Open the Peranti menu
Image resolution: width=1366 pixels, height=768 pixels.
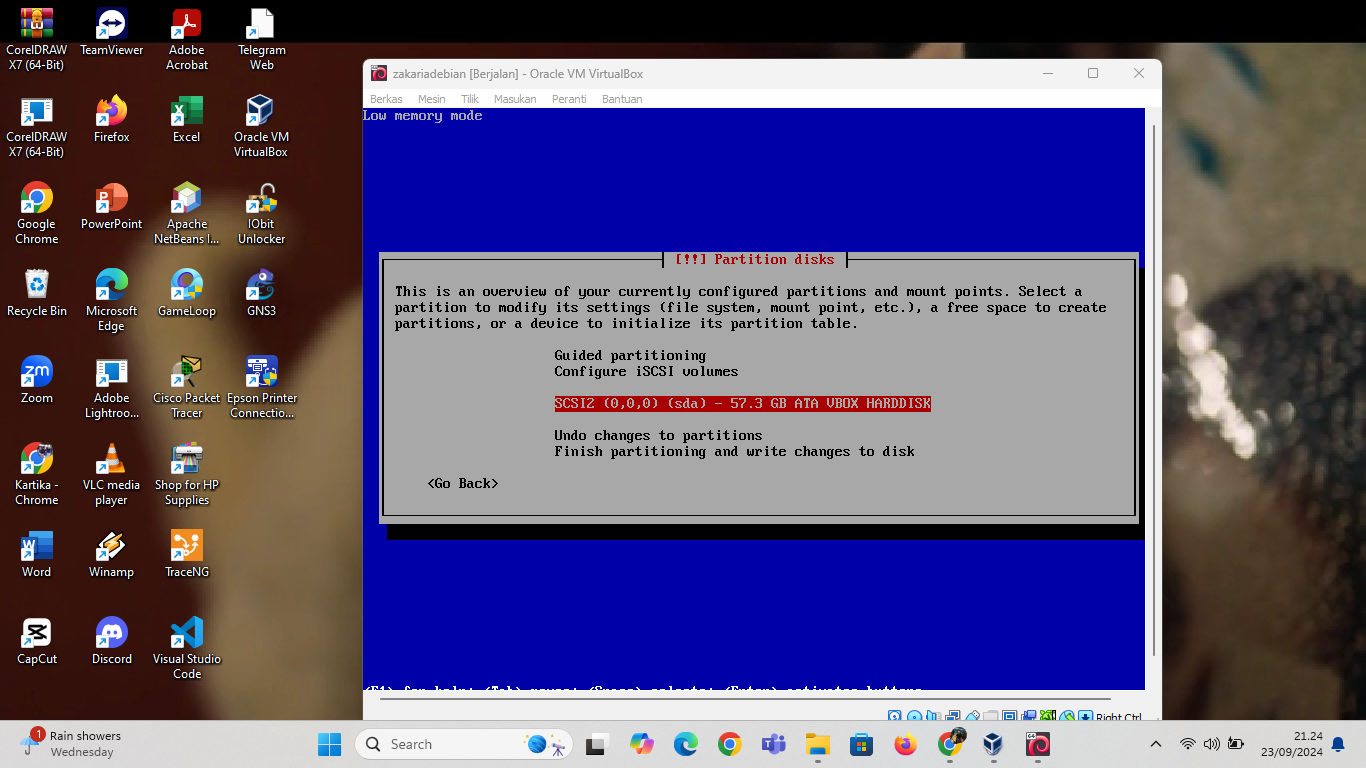(569, 99)
